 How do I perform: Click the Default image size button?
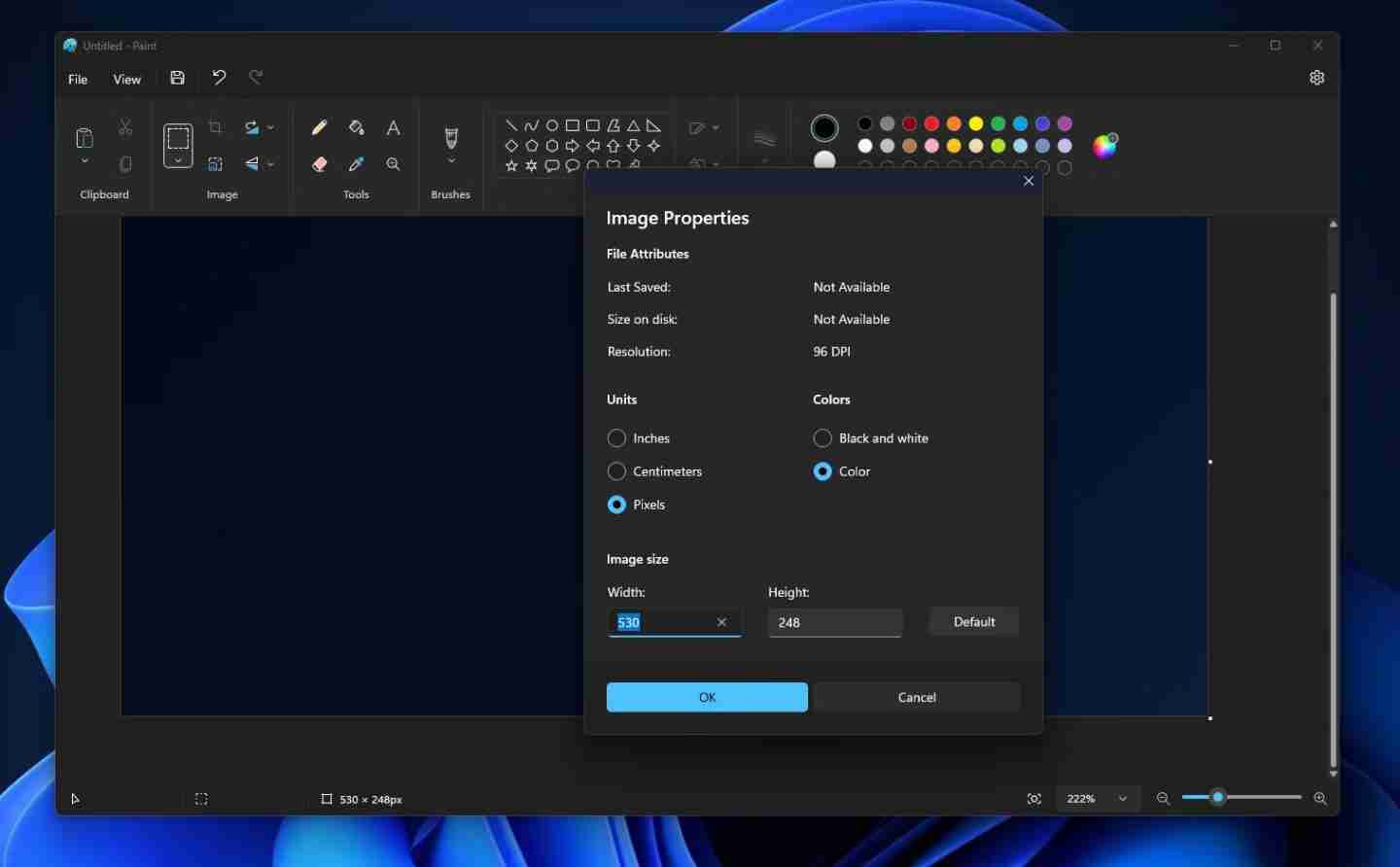point(974,622)
